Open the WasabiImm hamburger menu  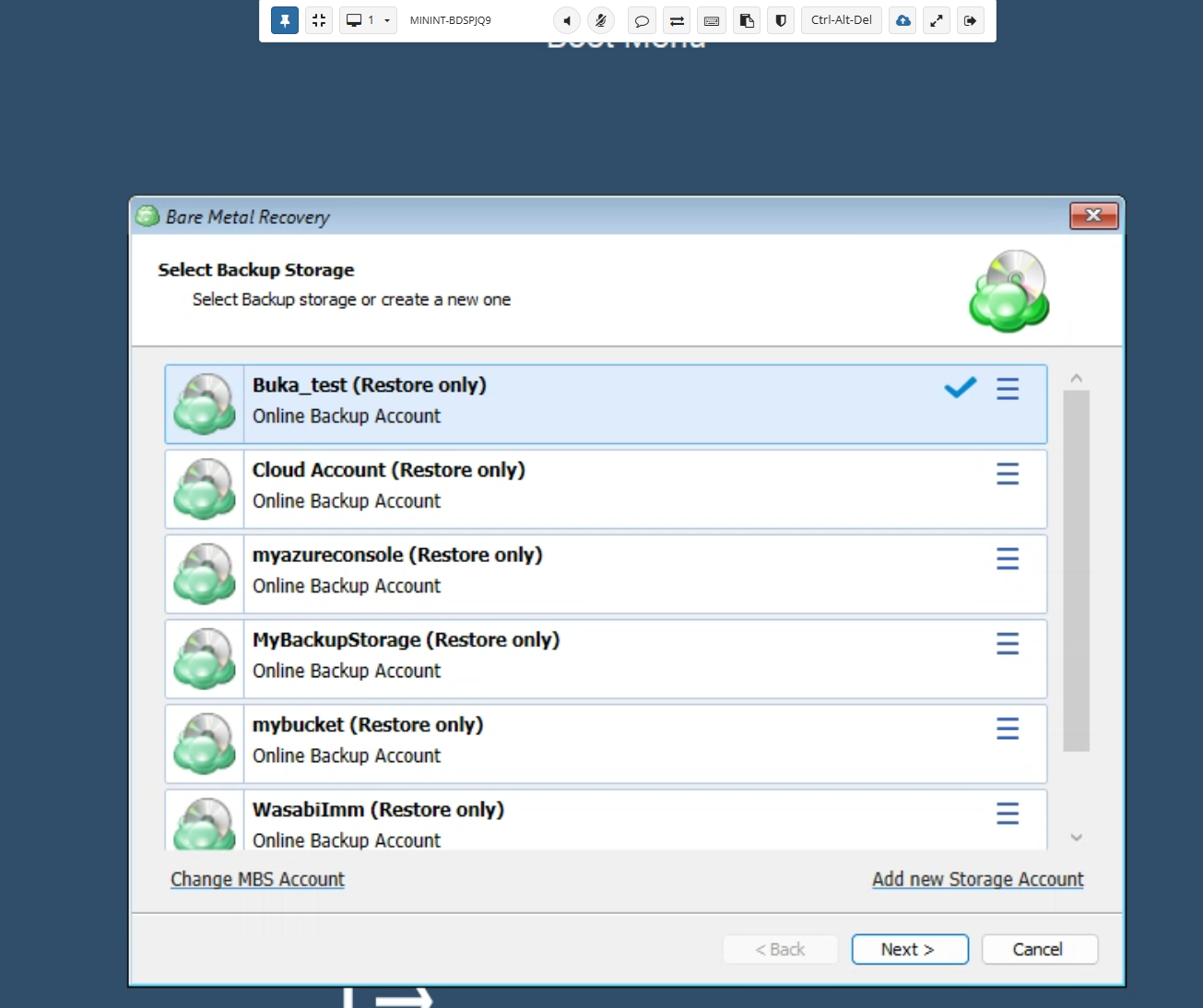(1008, 813)
